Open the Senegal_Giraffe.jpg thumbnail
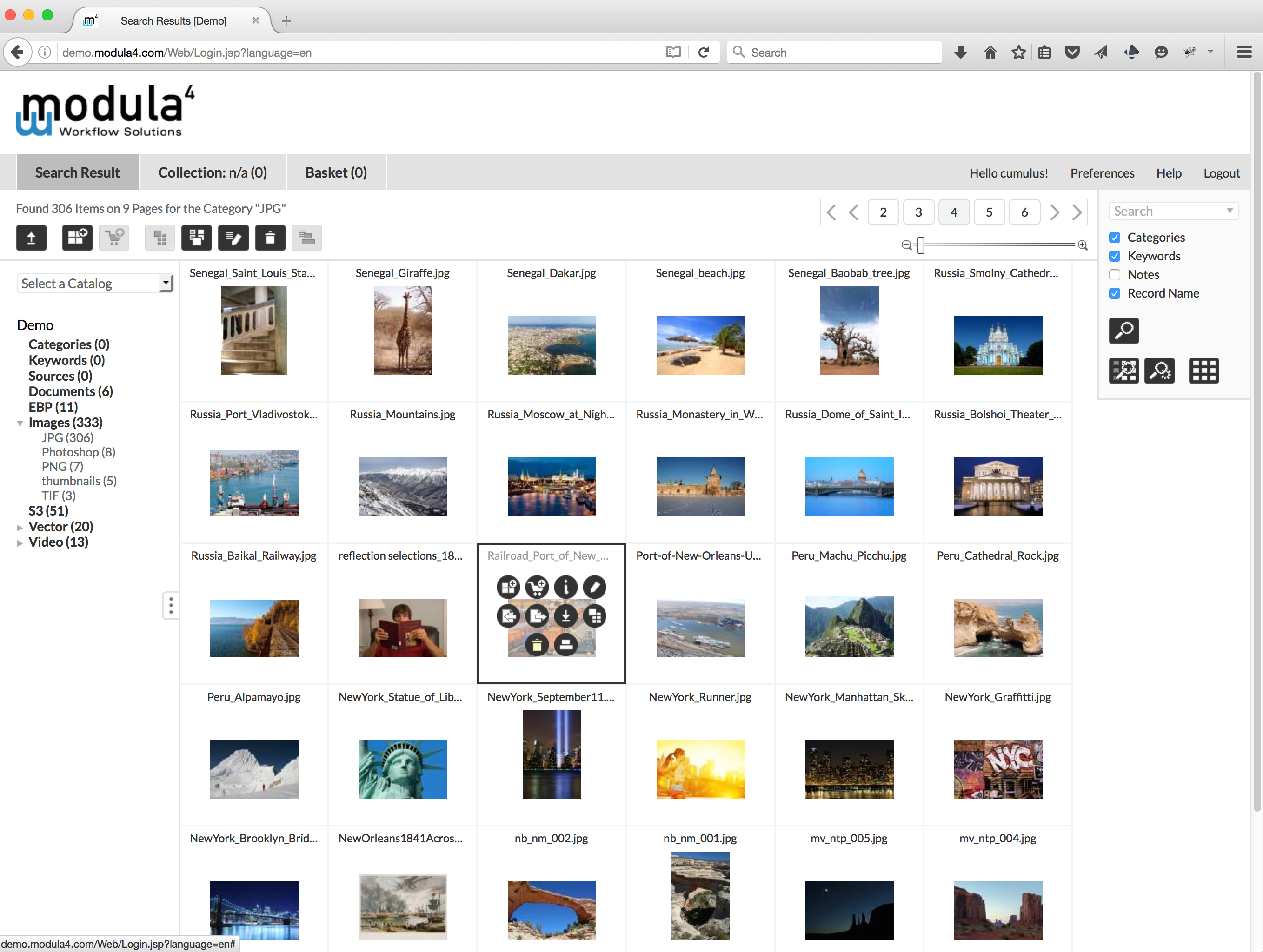 click(x=403, y=331)
